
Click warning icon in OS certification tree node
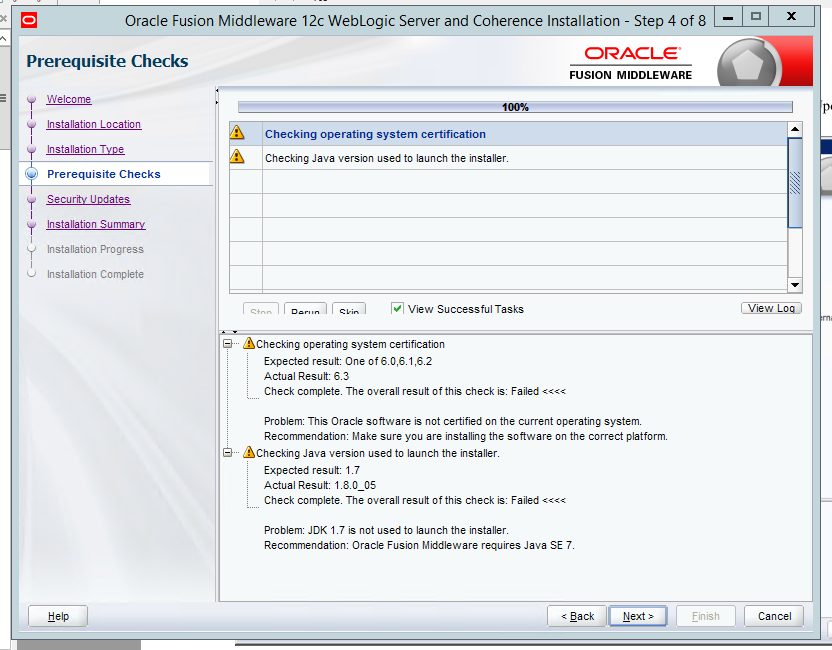249,343
